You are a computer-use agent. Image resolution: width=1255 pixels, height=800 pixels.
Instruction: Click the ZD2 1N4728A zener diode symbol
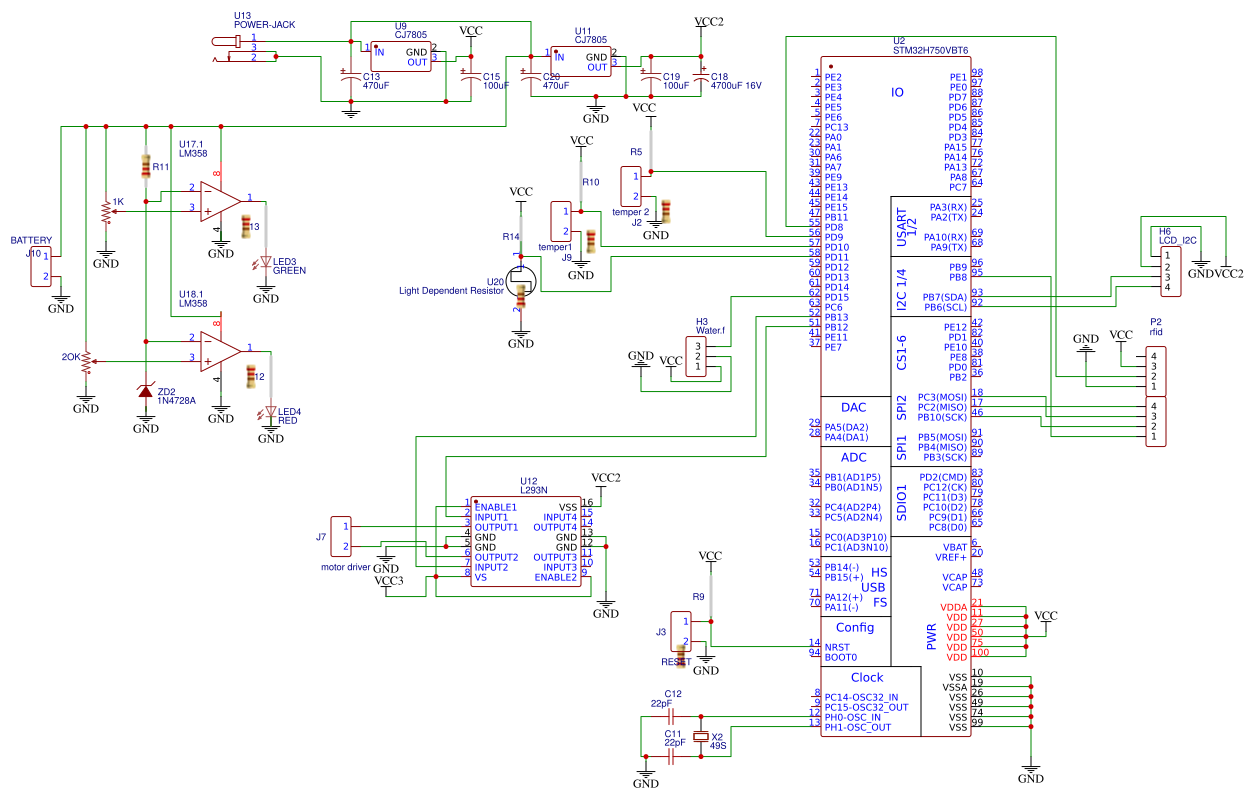[144, 391]
